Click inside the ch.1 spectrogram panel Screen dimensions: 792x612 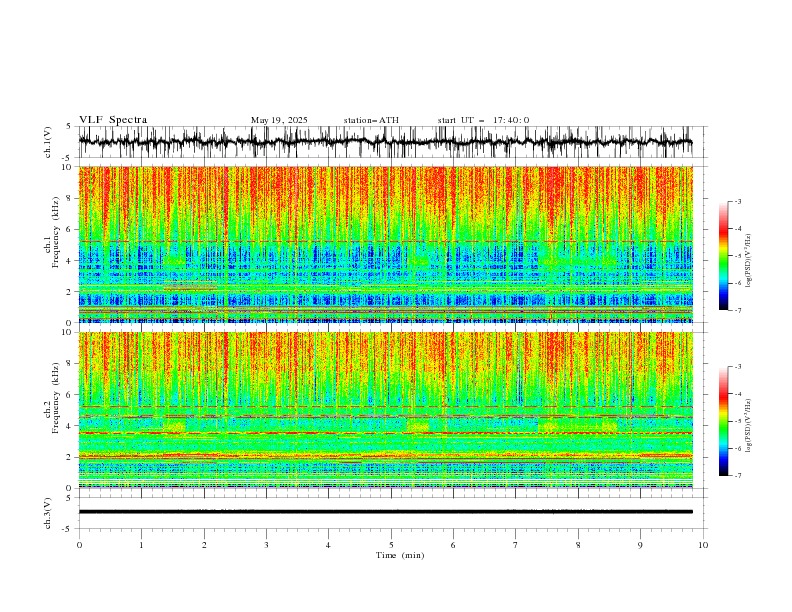click(x=385, y=244)
